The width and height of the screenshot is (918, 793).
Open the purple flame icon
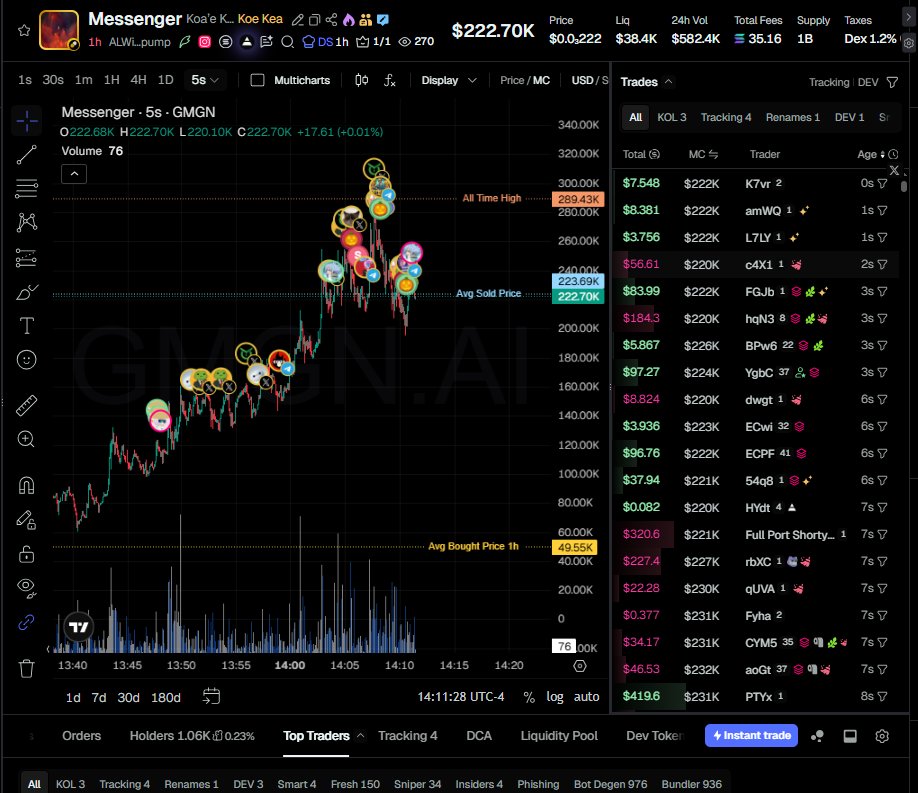(349, 20)
